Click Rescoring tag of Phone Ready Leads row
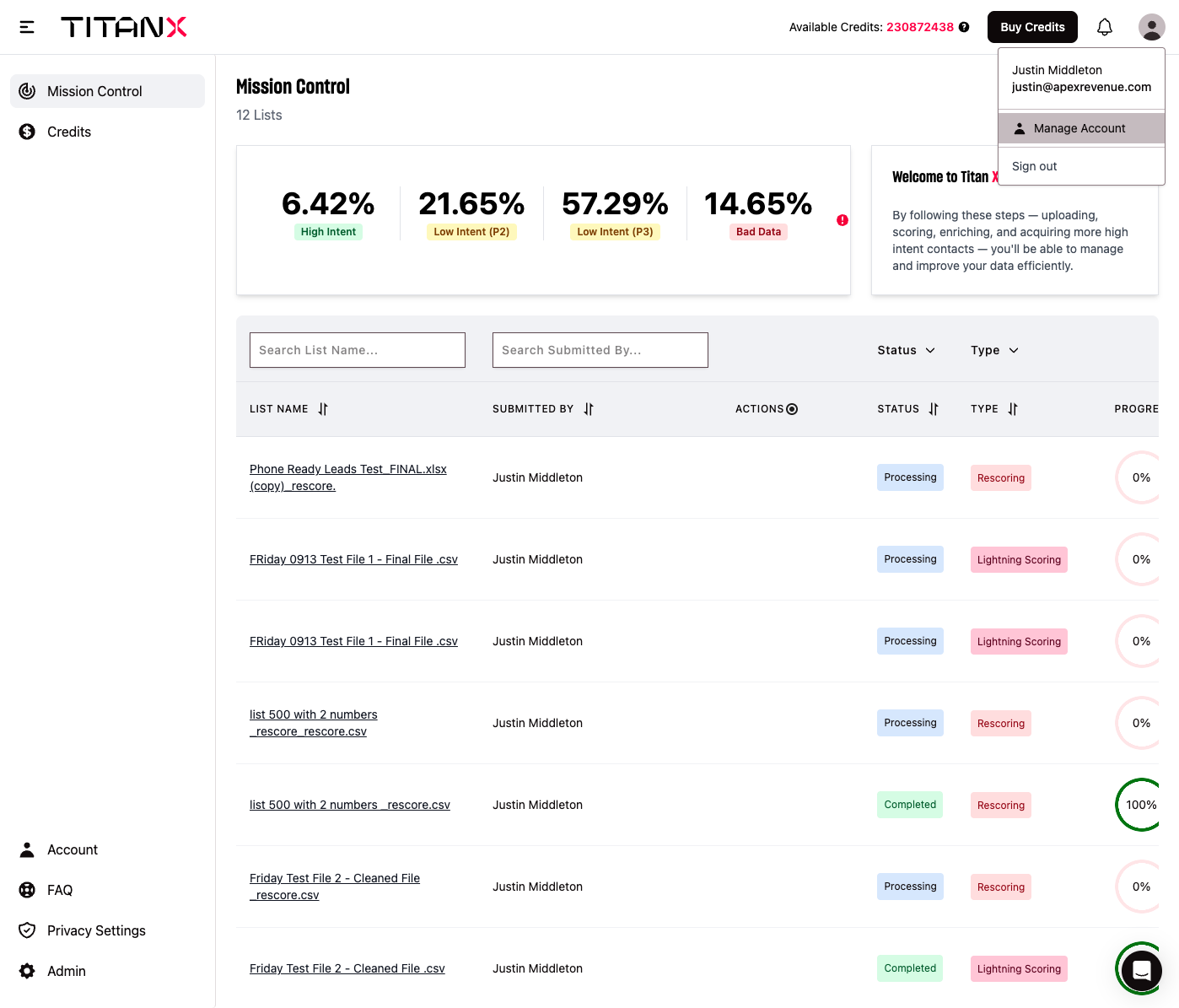Viewport: 1179px width, 1008px height. 1001,478
